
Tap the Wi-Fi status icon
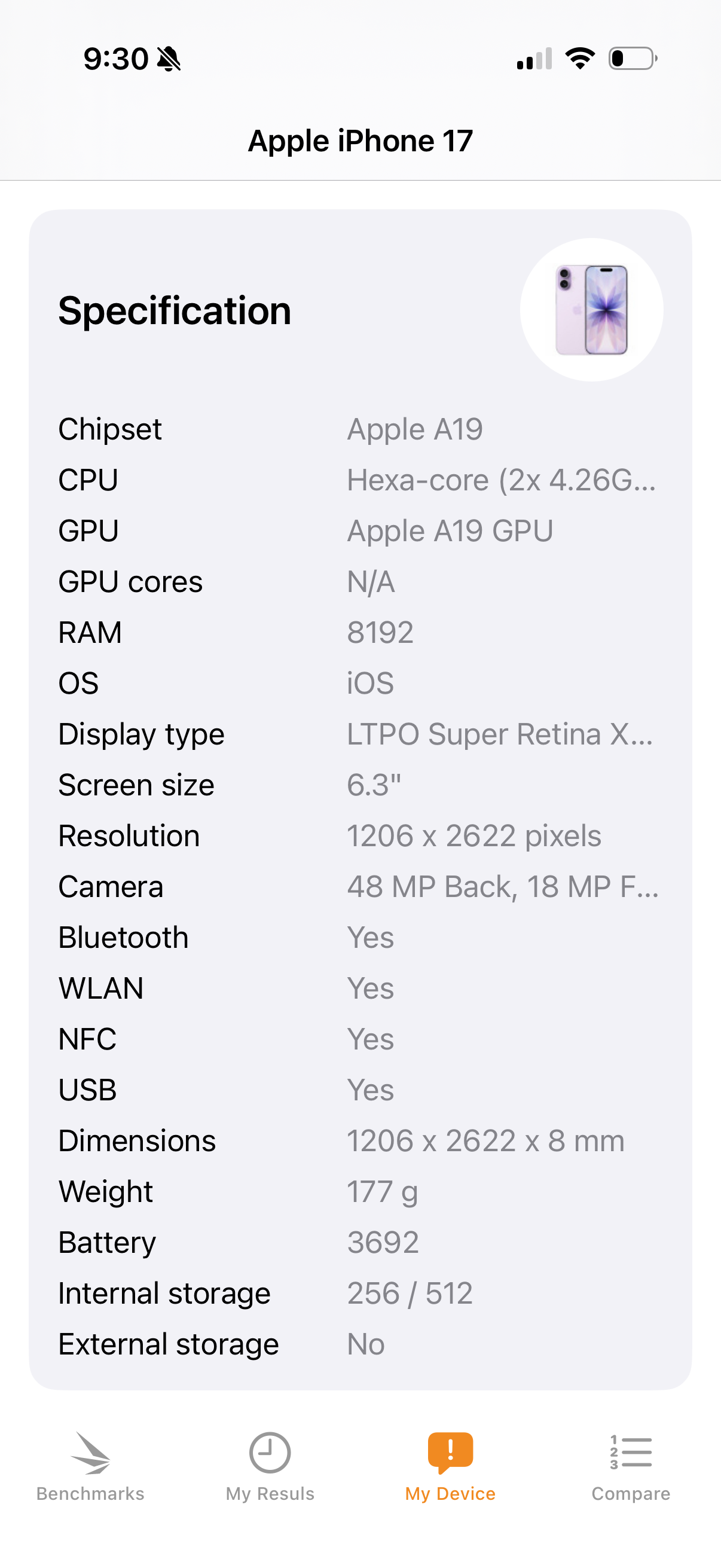coord(580,59)
